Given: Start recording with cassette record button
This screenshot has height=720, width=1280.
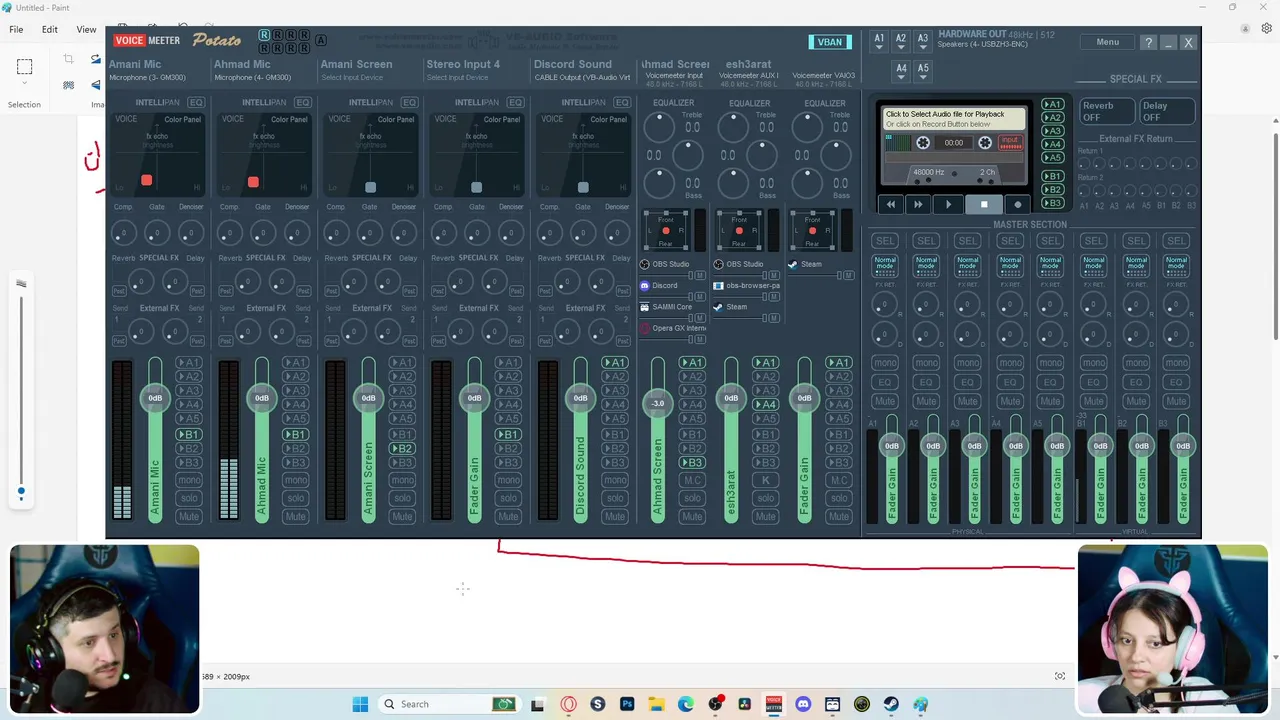Looking at the screenshot, I should 1018,204.
